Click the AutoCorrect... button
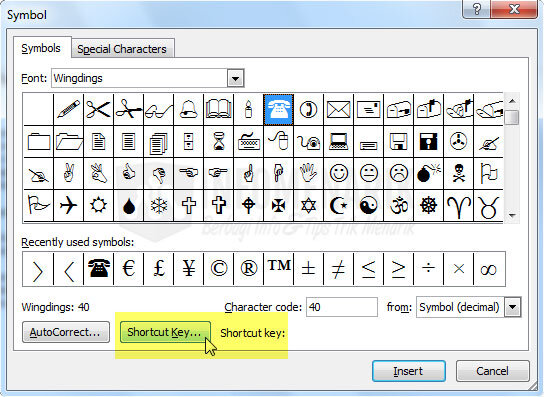The image size is (544, 397). click(66, 332)
